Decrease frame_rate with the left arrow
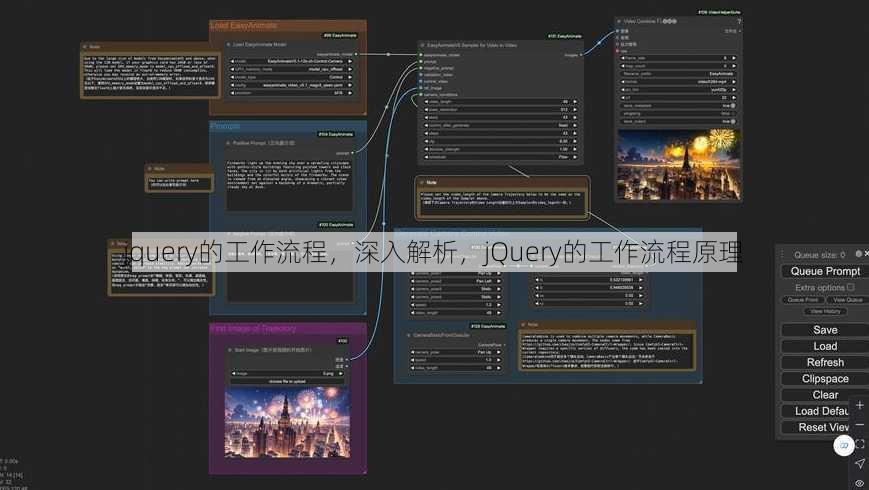 click(623, 58)
